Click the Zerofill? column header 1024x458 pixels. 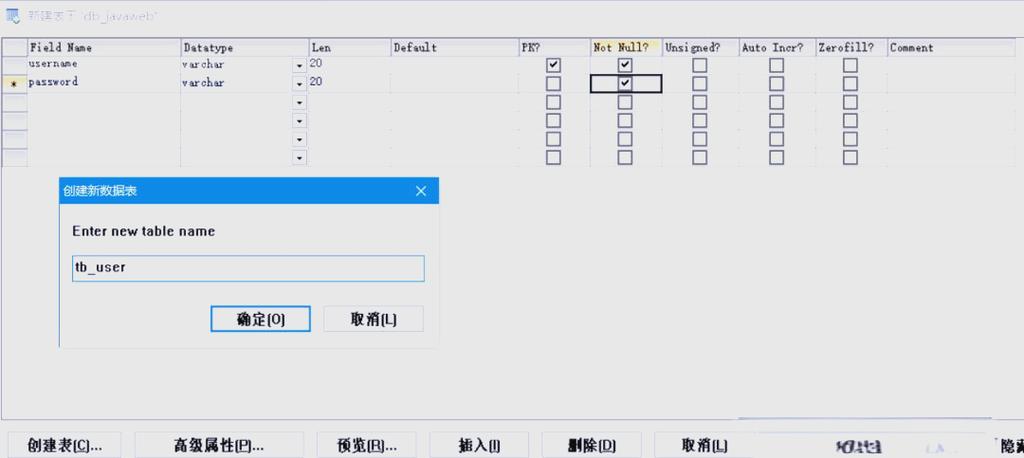pos(851,48)
